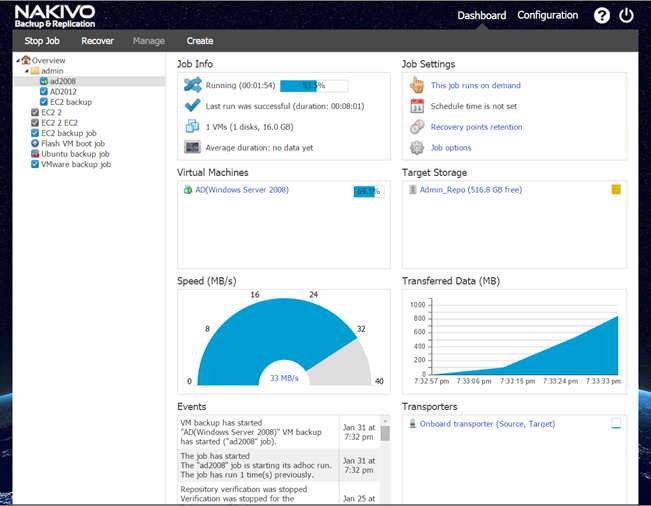Click the Events list scrollbar thumb
This screenshot has width=651, height=506.
click(x=385, y=433)
